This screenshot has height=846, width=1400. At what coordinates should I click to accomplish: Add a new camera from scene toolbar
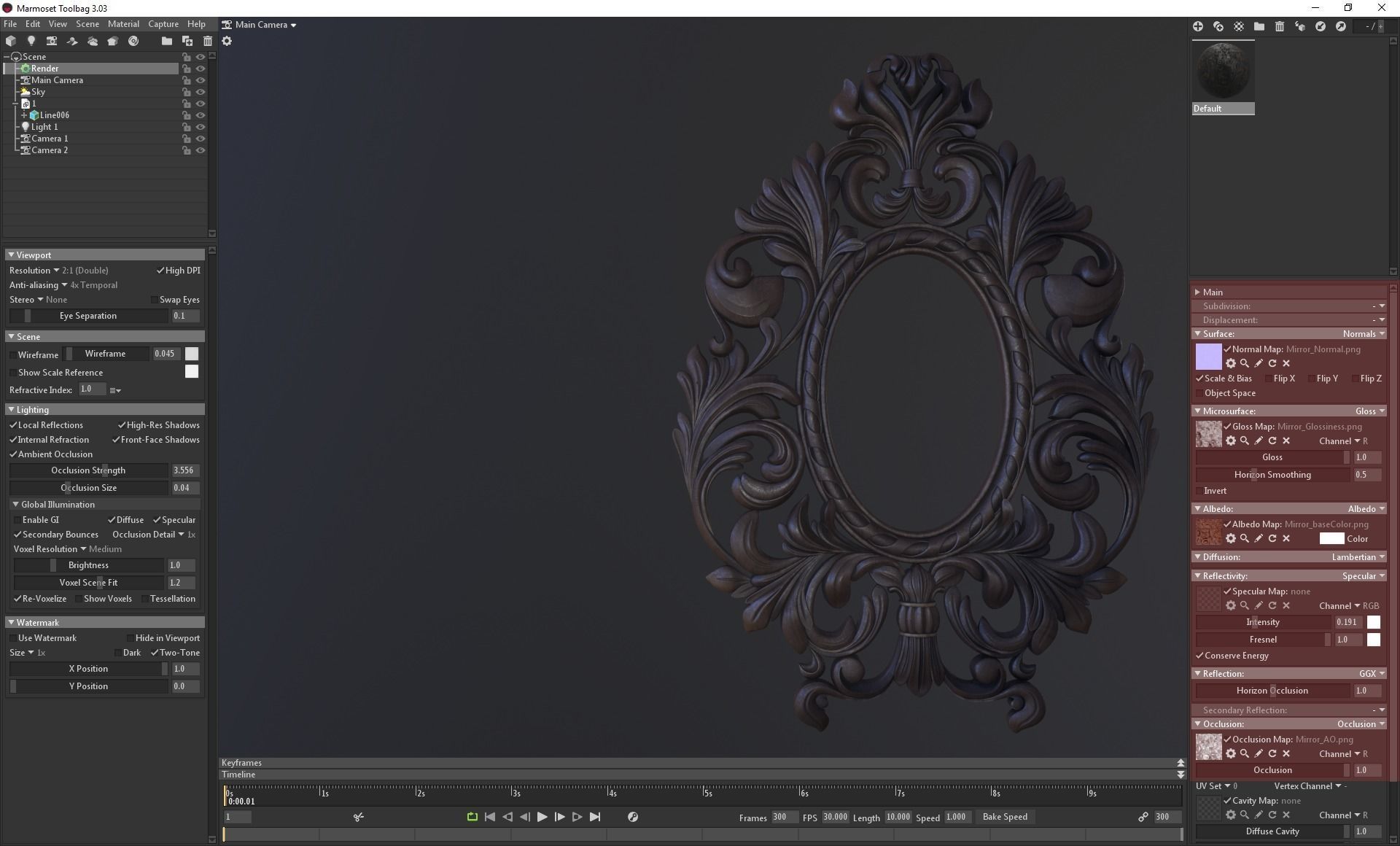click(x=52, y=41)
